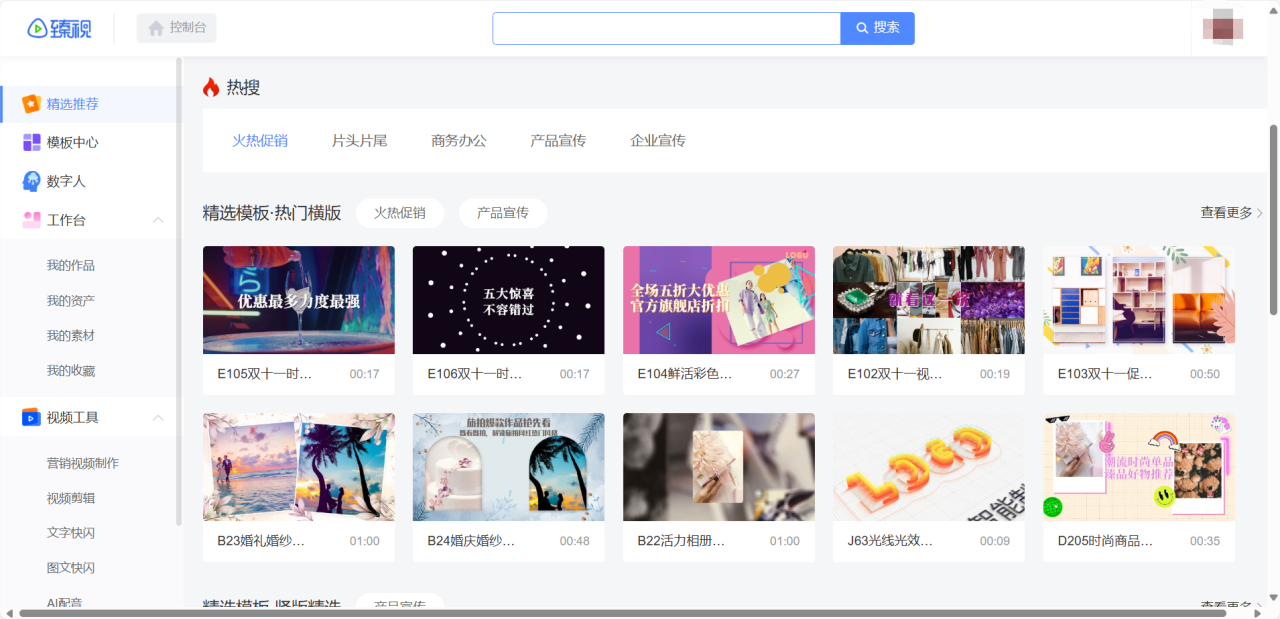
Task: Click the 数字人 head icon
Action: coord(32,181)
